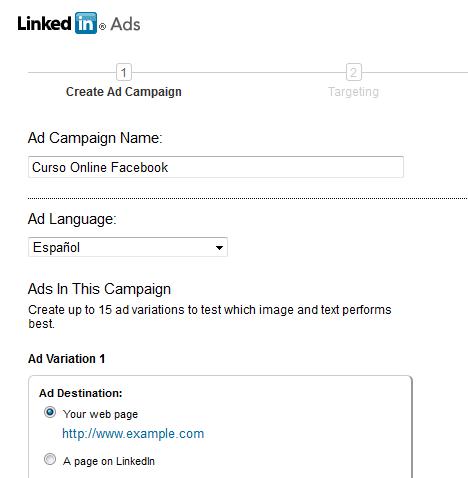The image size is (468, 478).
Task: Click the blue LinkedIn "in" logo icon
Action: (86, 23)
